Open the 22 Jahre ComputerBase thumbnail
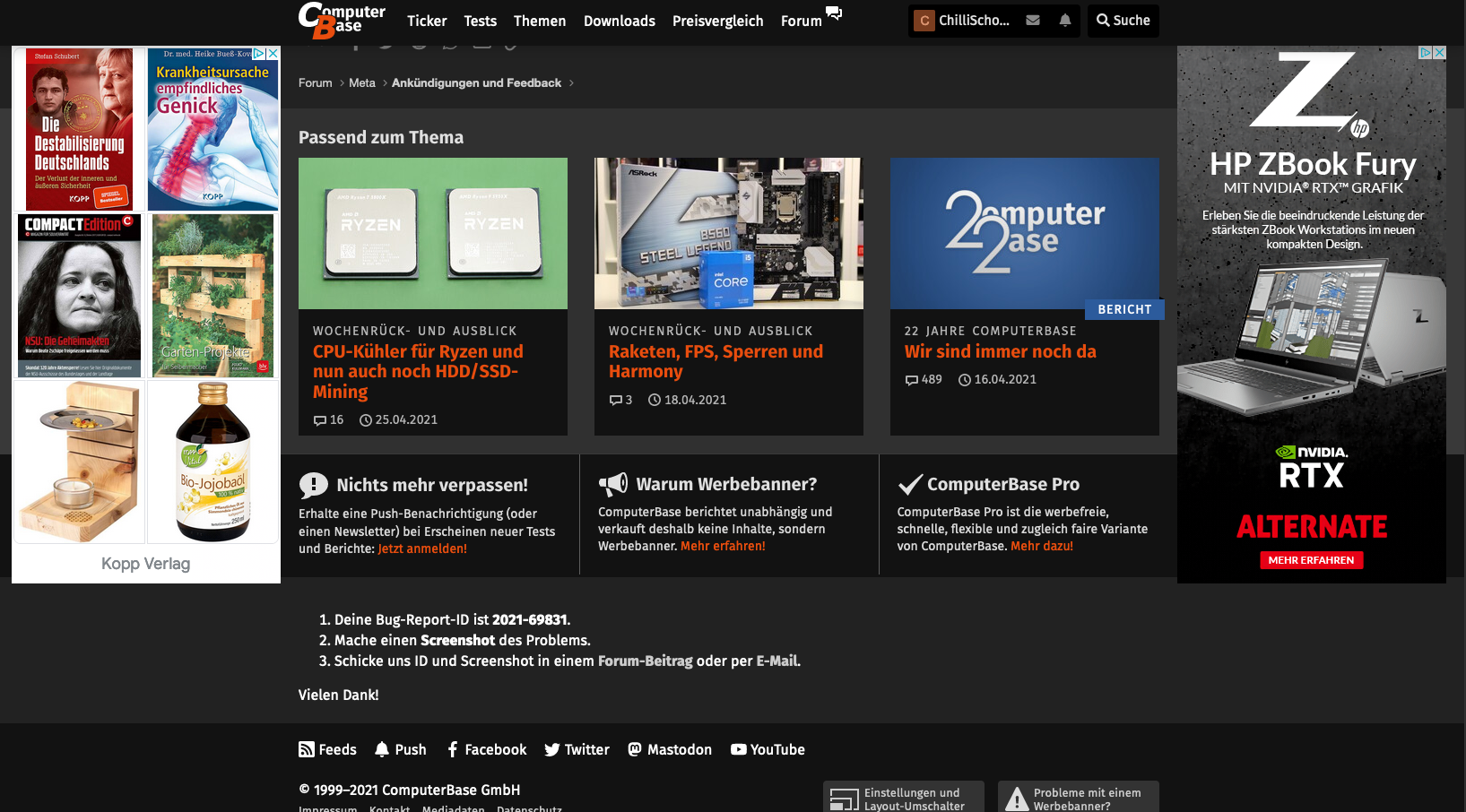This screenshot has width=1466, height=812. pyautogui.click(x=1025, y=234)
